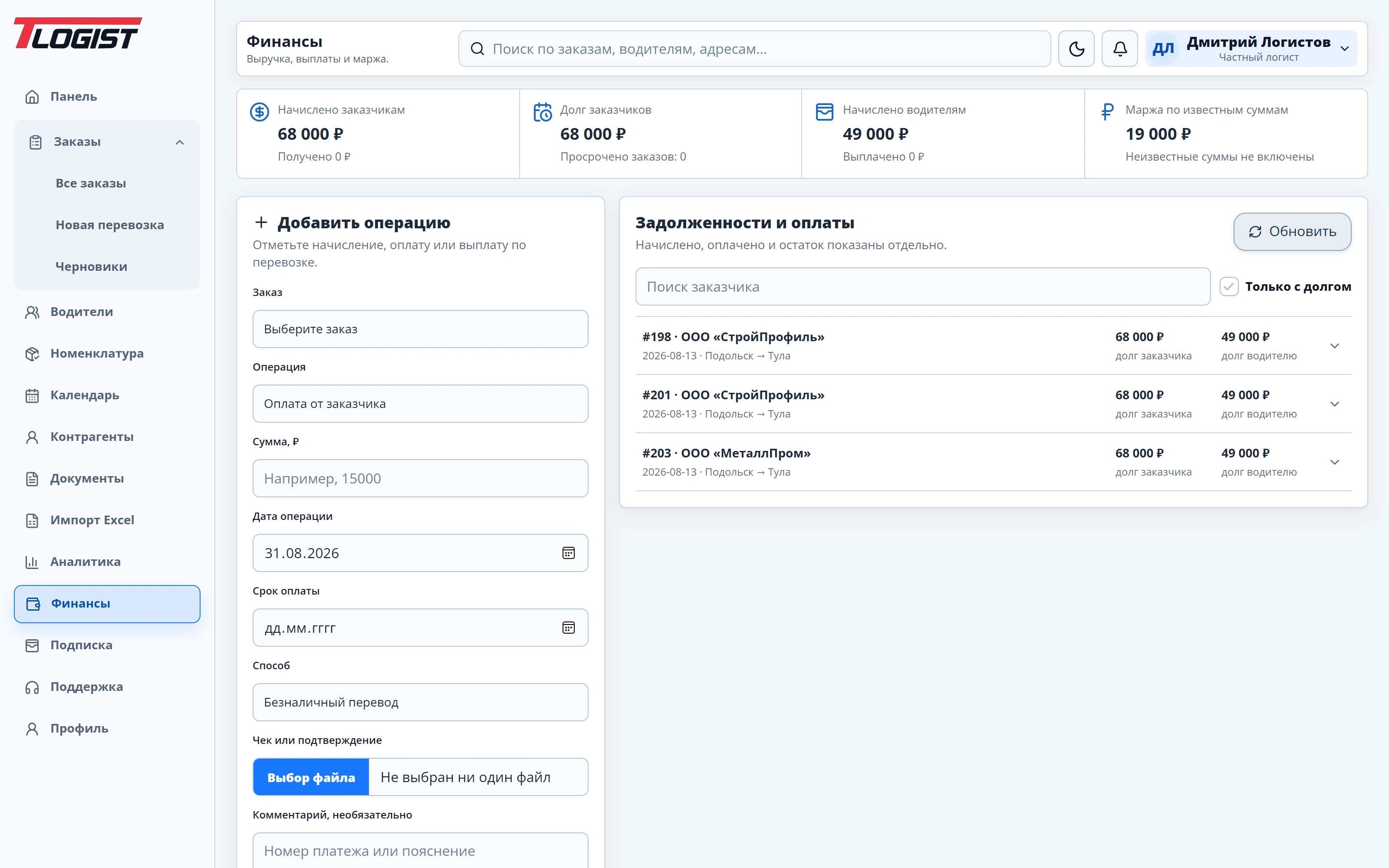
Task: Open Панель in sidebar
Action: coord(107,96)
